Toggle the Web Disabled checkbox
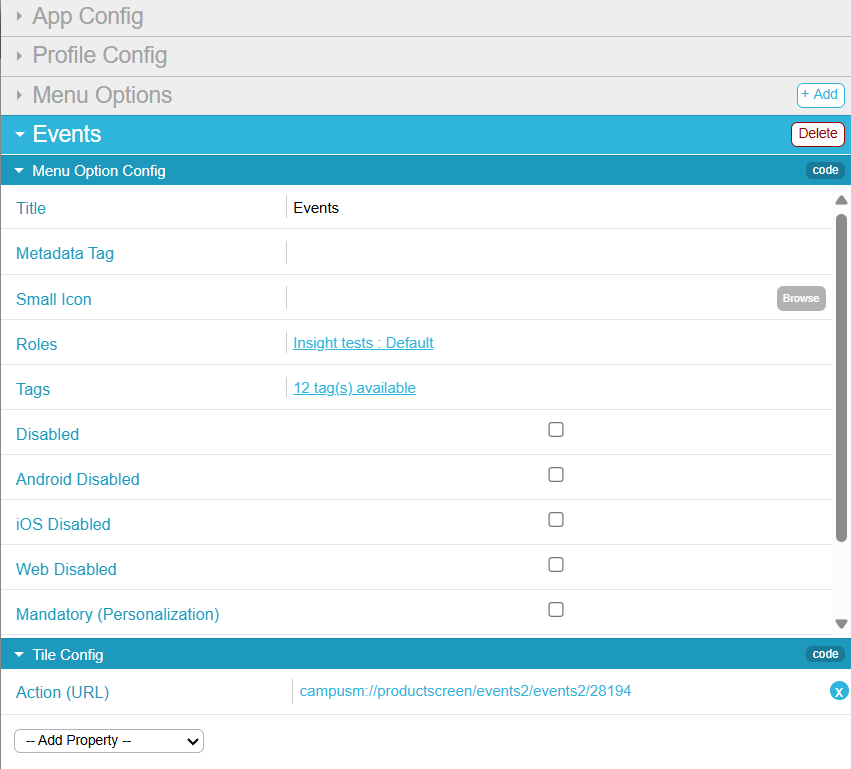This screenshot has width=851, height=769. tap(556, 565)
